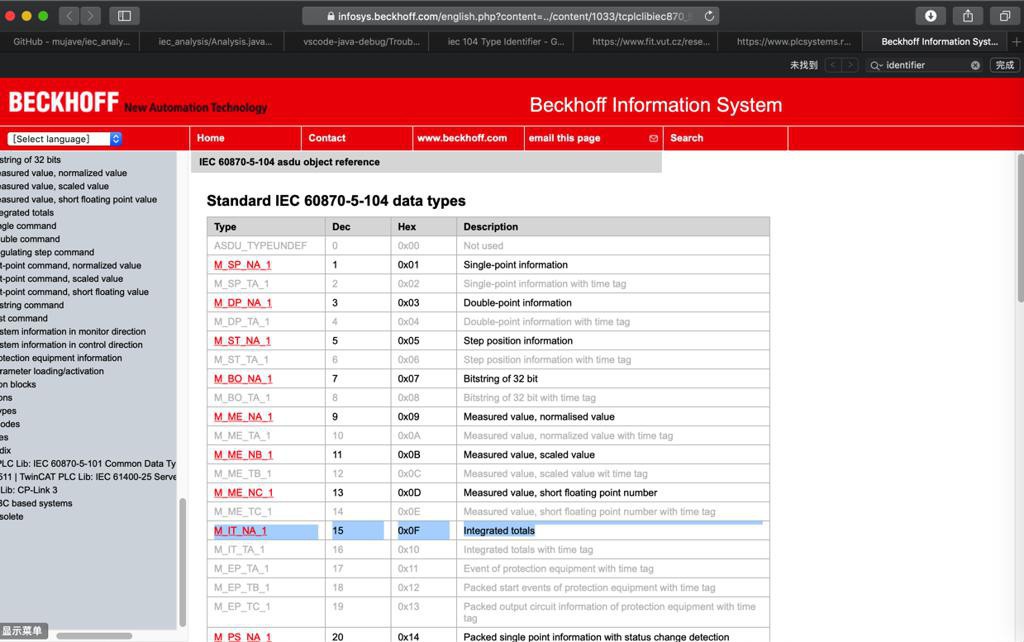Go back with the Safari back arrow
The height and width of the screenshot is (642, 1024).
pyautogui.click(x=69, y=16)
